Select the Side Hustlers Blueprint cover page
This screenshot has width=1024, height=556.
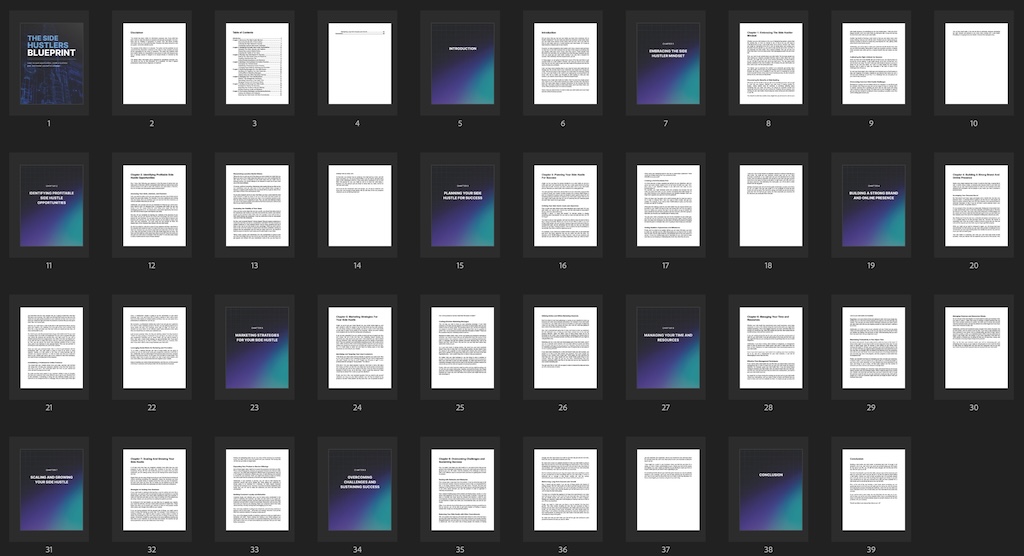click(52, 63)
